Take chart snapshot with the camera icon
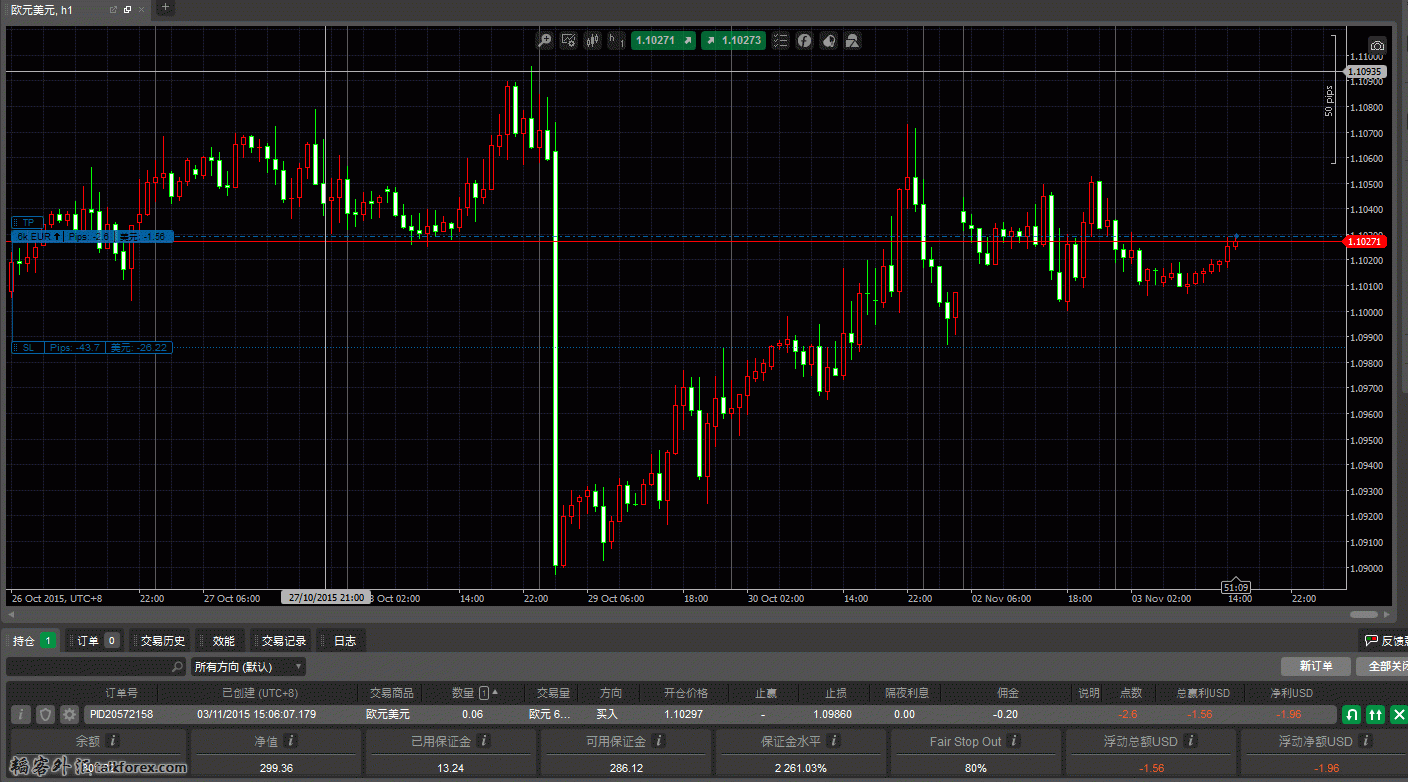1408x782 pixels. click(1377, 46)
